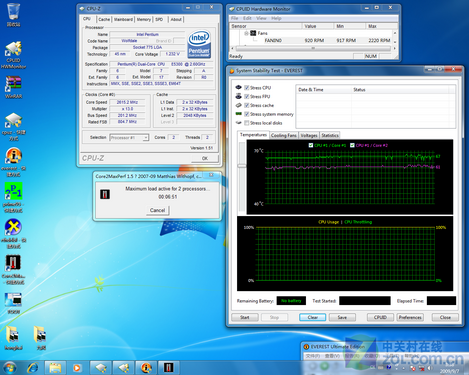Click the EVEREST flame title bar icon
Image resolution: width=469 pixels, height=375 pixels.
point(232,71)
